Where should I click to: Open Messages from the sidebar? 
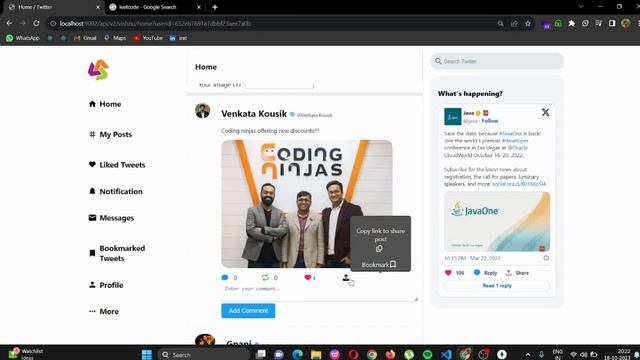point(111,218)
